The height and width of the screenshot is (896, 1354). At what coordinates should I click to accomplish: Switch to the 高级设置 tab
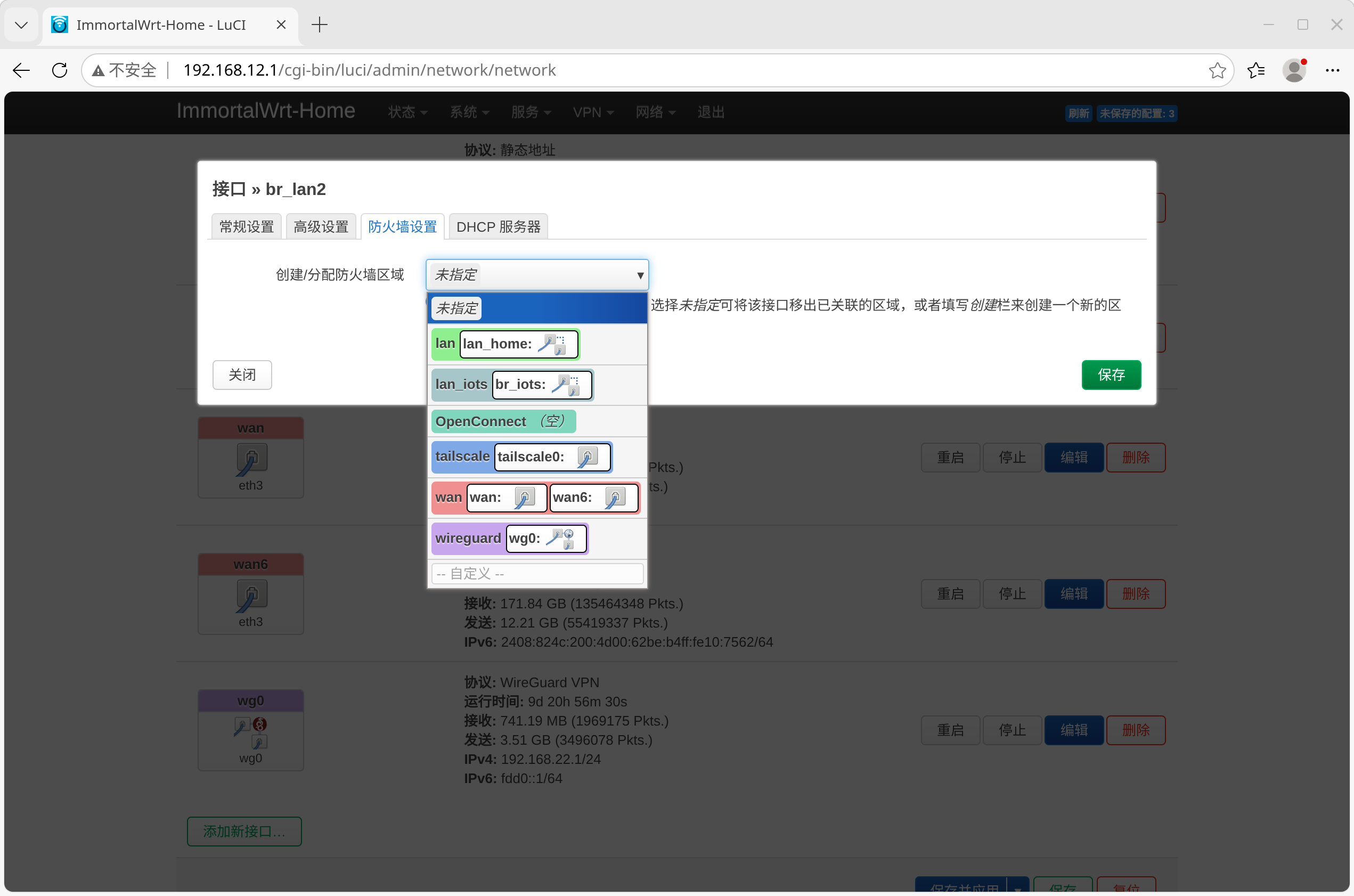tap(321, 227)
